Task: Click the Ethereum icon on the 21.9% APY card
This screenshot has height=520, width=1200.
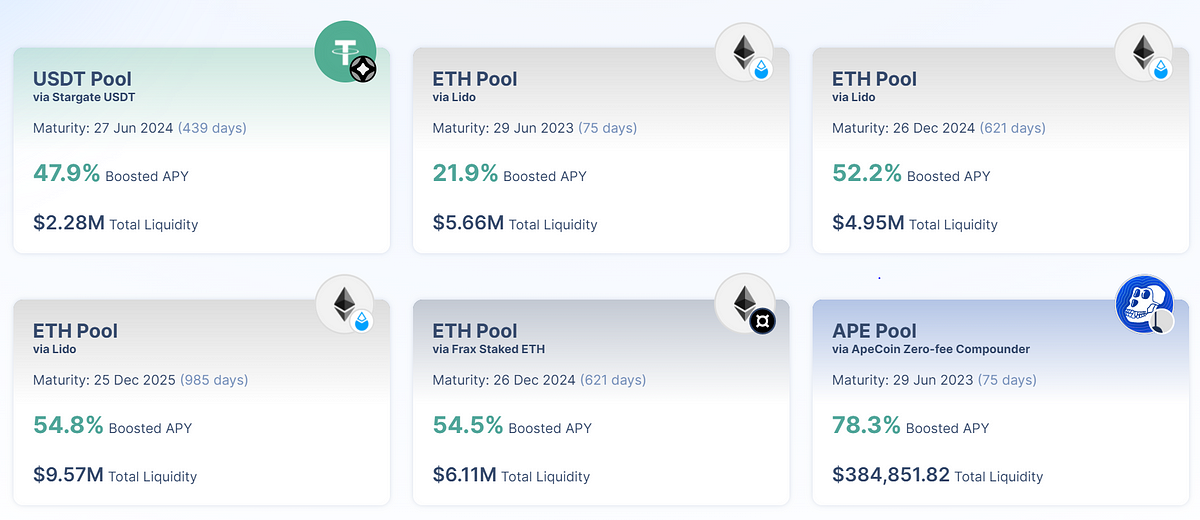Action: [743, 50]
